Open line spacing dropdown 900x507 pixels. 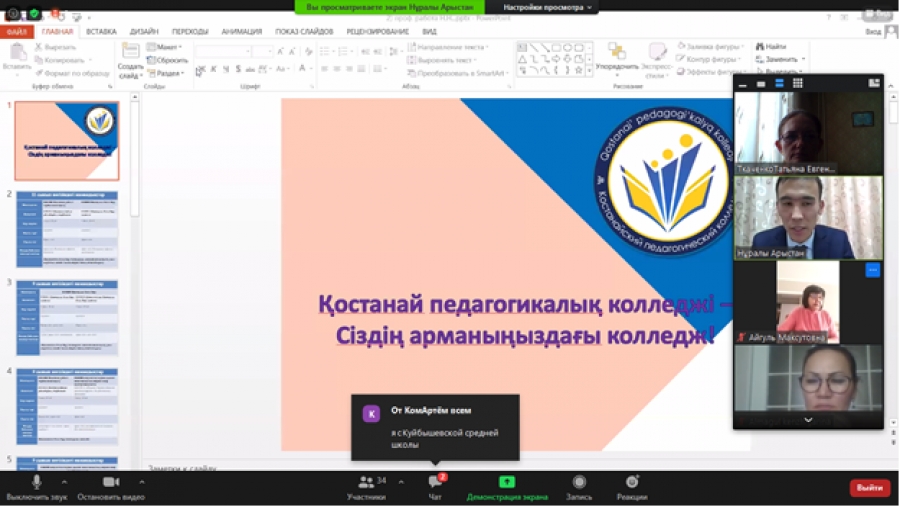(x=393, y=52)
